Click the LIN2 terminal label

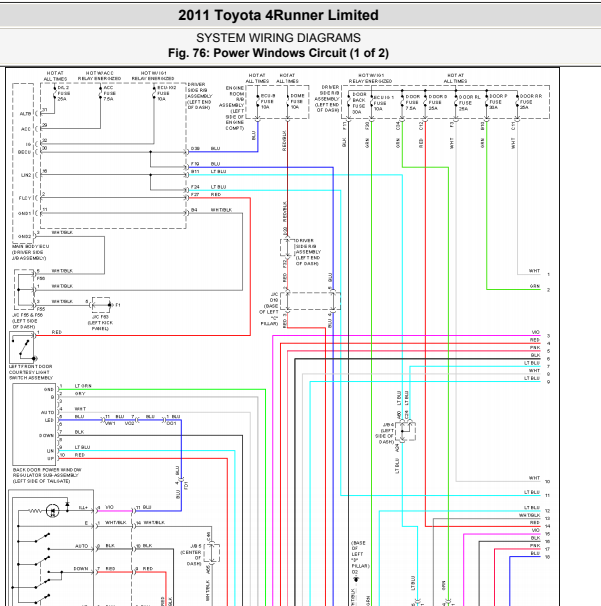pyautogui.click(x=26, y=175)
